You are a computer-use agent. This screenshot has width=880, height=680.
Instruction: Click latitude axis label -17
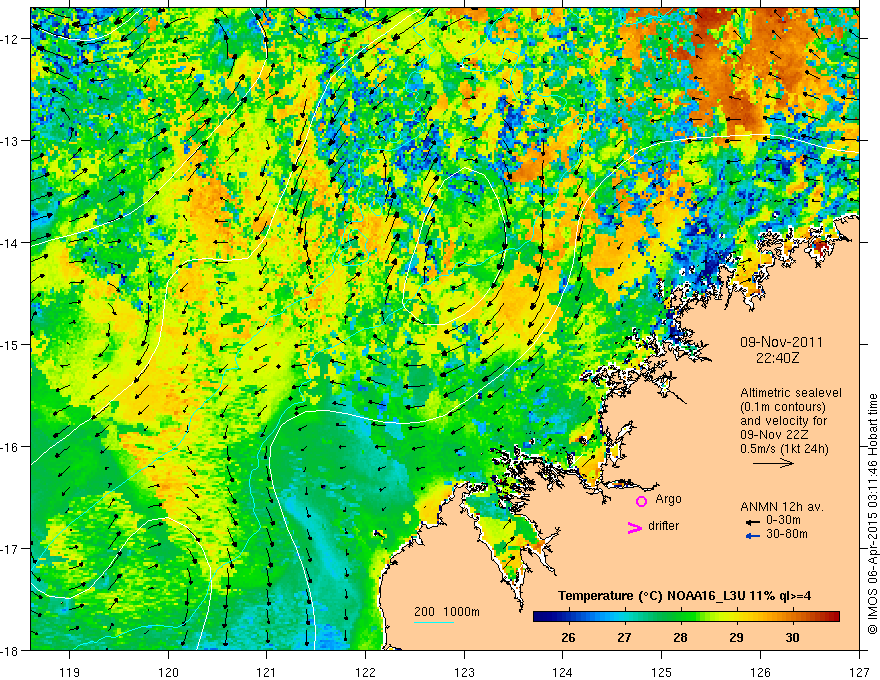coord(11,549)
